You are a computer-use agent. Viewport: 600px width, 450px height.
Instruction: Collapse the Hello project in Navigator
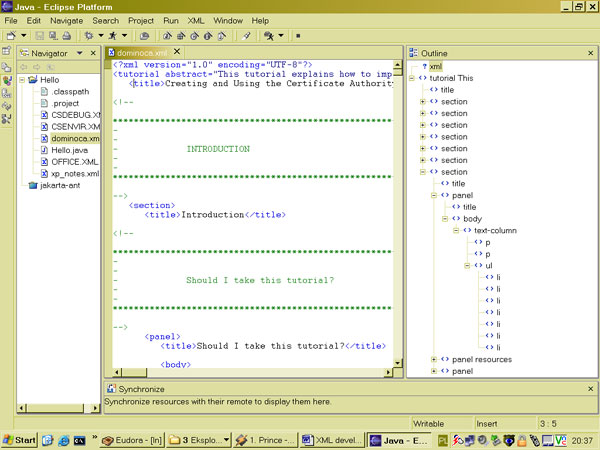coord(21,79)
